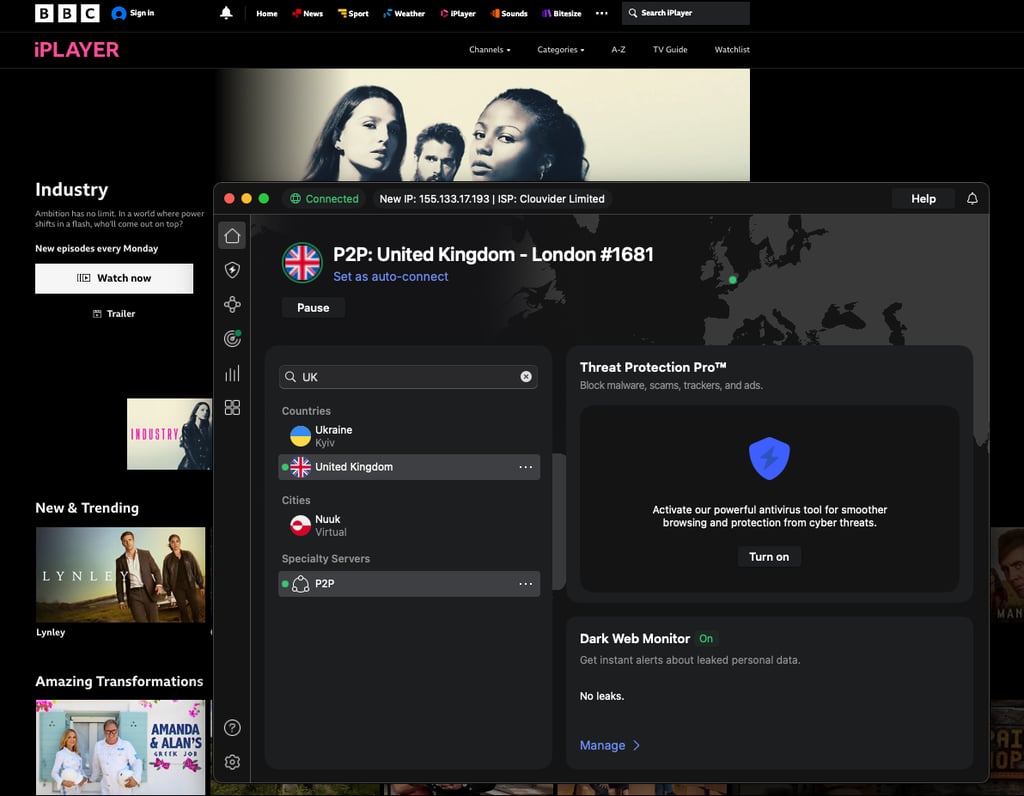
Task: Click the green server dot on map
Action: (x=733, y=279)
